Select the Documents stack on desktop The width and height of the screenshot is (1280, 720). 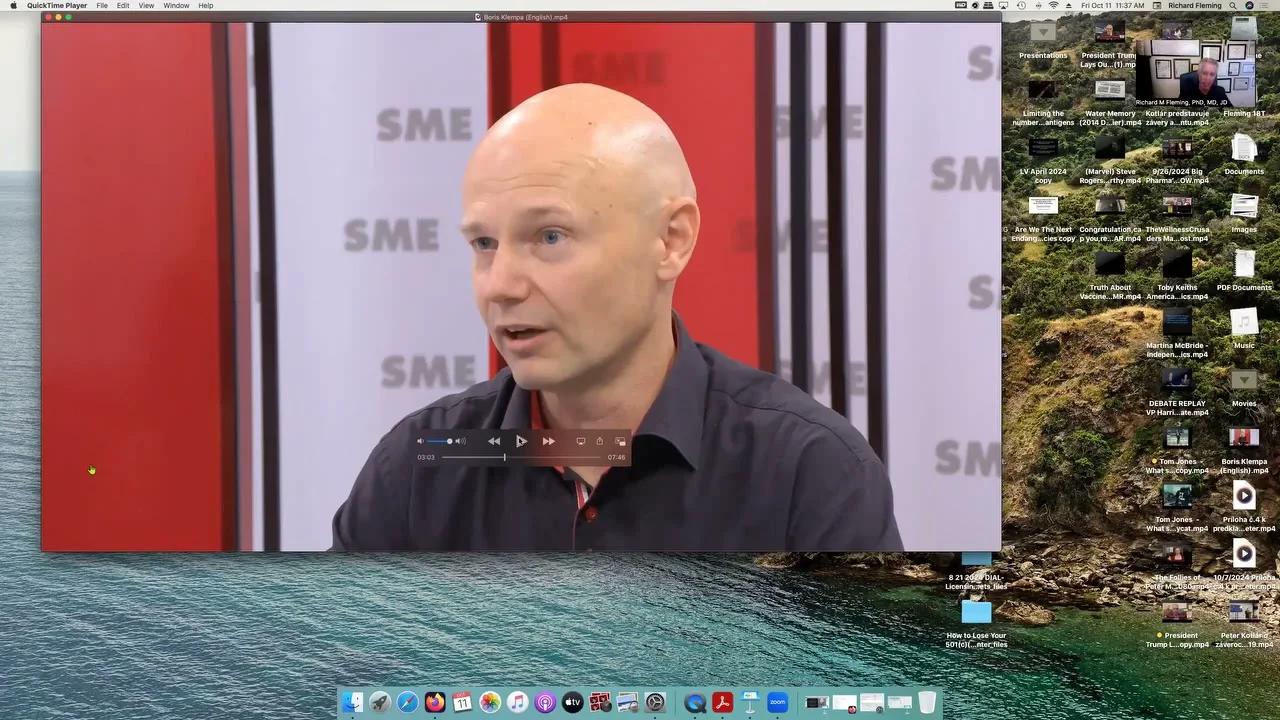pyautogui.click(x=1244, y=150)
